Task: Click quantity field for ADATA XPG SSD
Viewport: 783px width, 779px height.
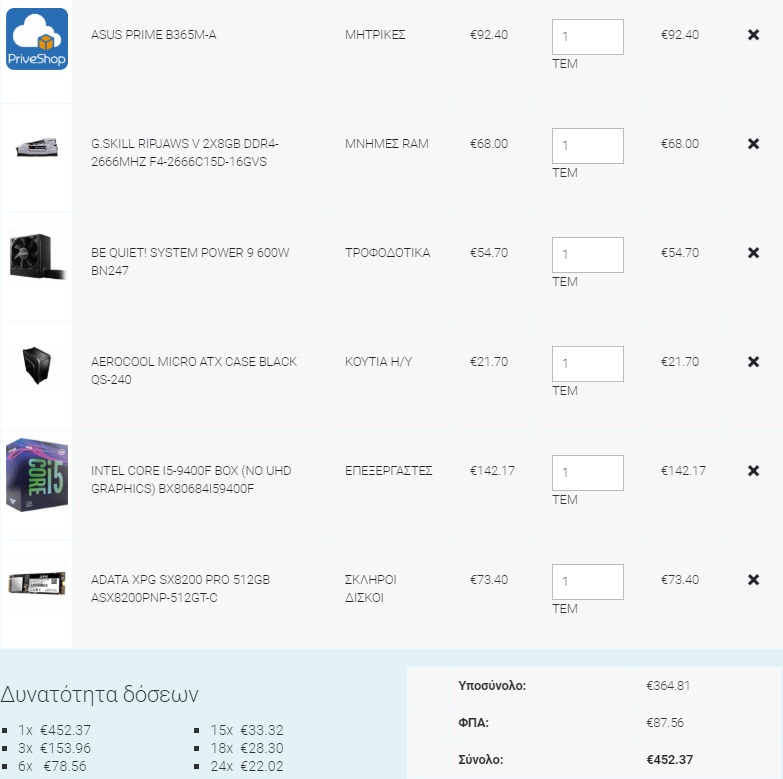Action: [588, 582]
